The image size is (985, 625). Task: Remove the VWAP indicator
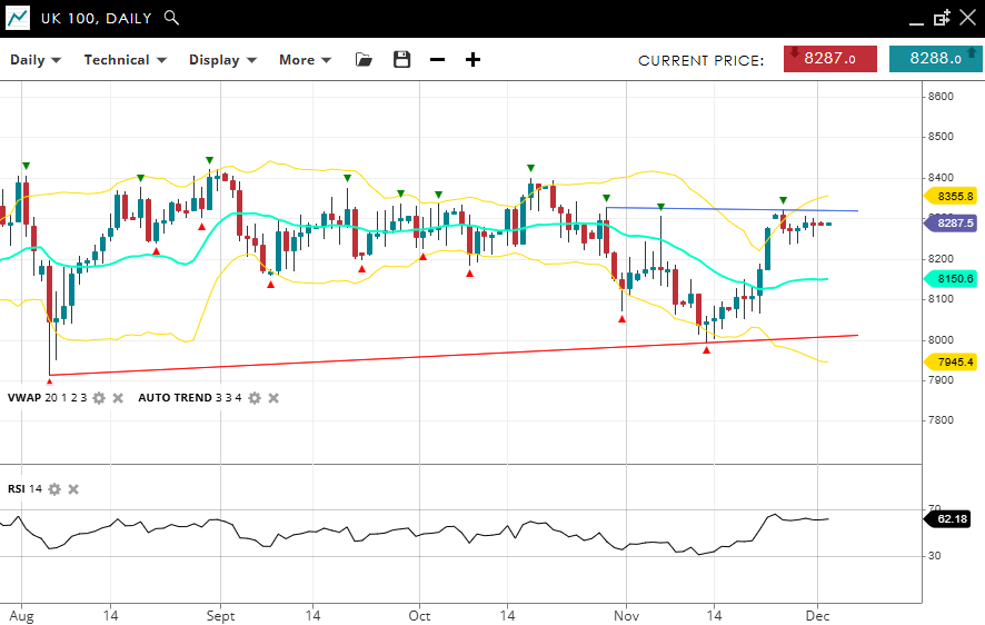pyautogui.click(x=117, y=398)
